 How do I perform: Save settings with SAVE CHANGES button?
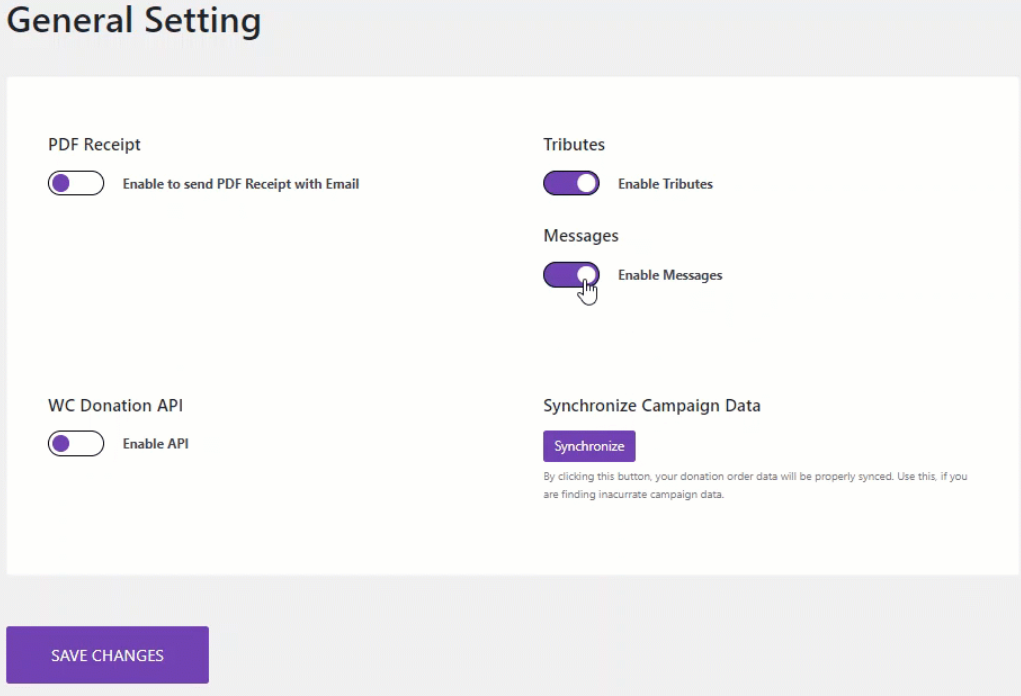click(x=107, y=655)
